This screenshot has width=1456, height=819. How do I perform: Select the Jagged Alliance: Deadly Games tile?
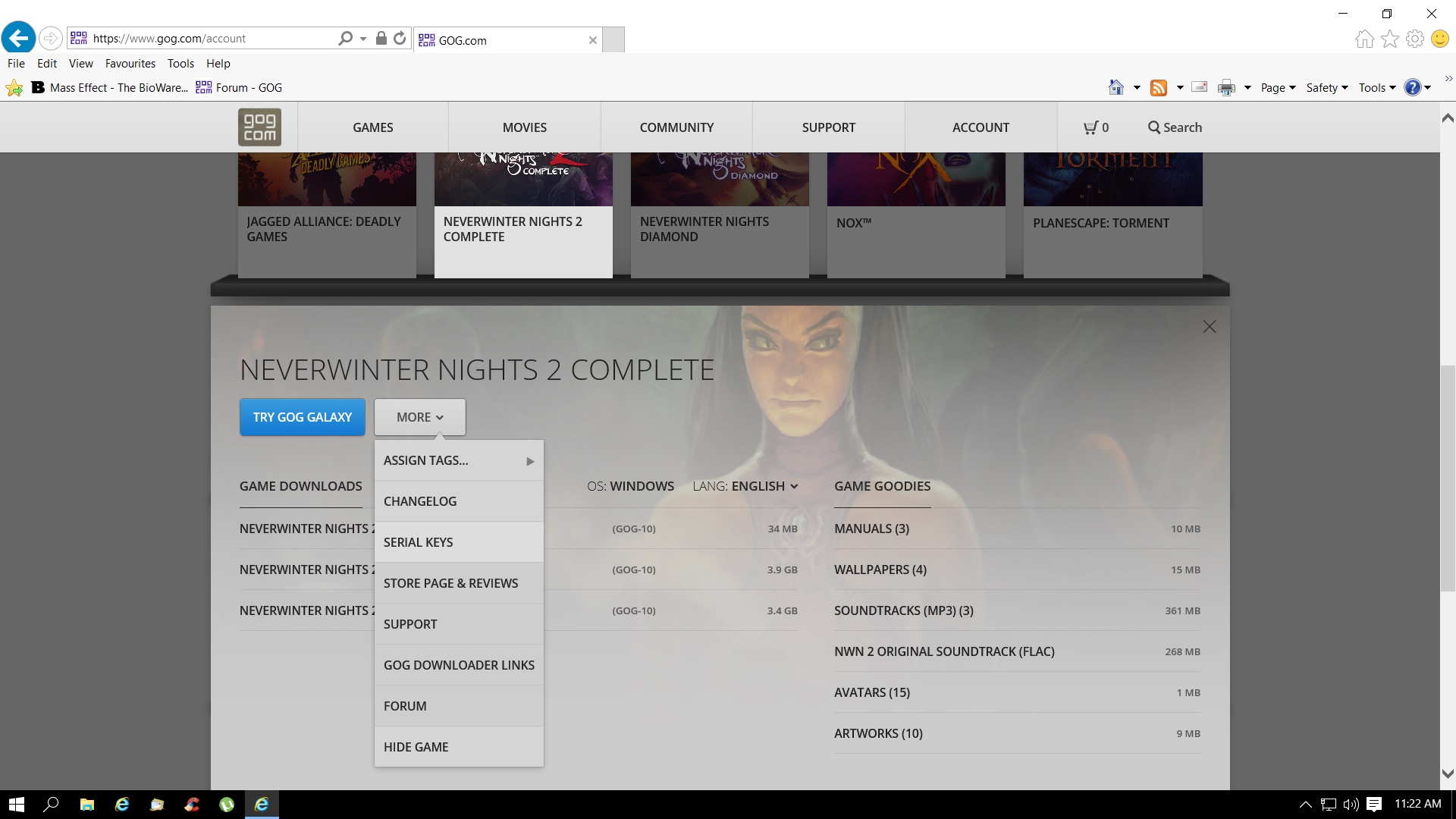[327, 215]
